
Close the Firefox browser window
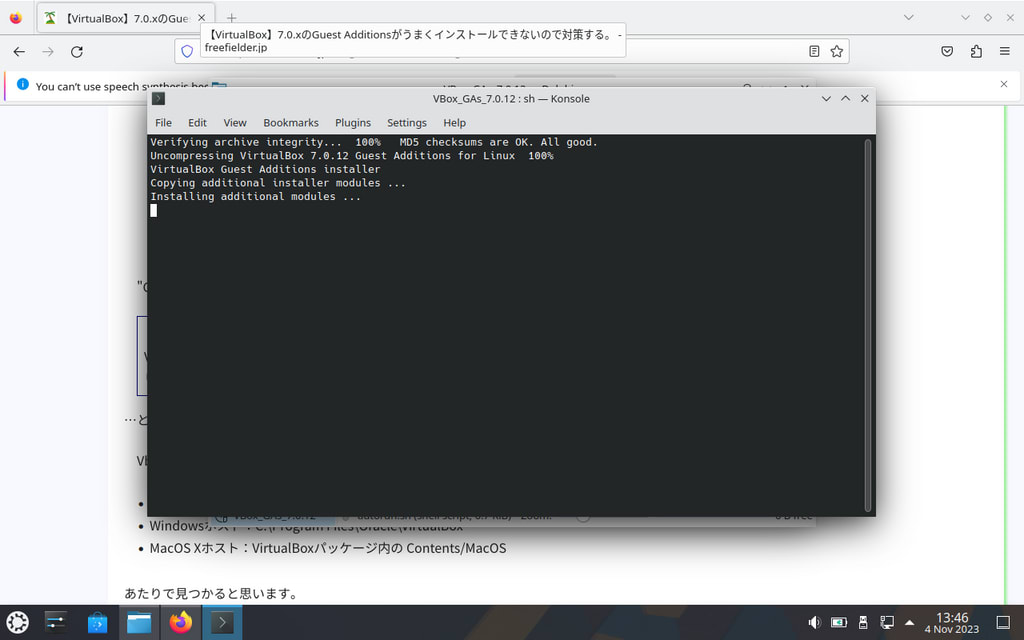[x=1010, y=18]
